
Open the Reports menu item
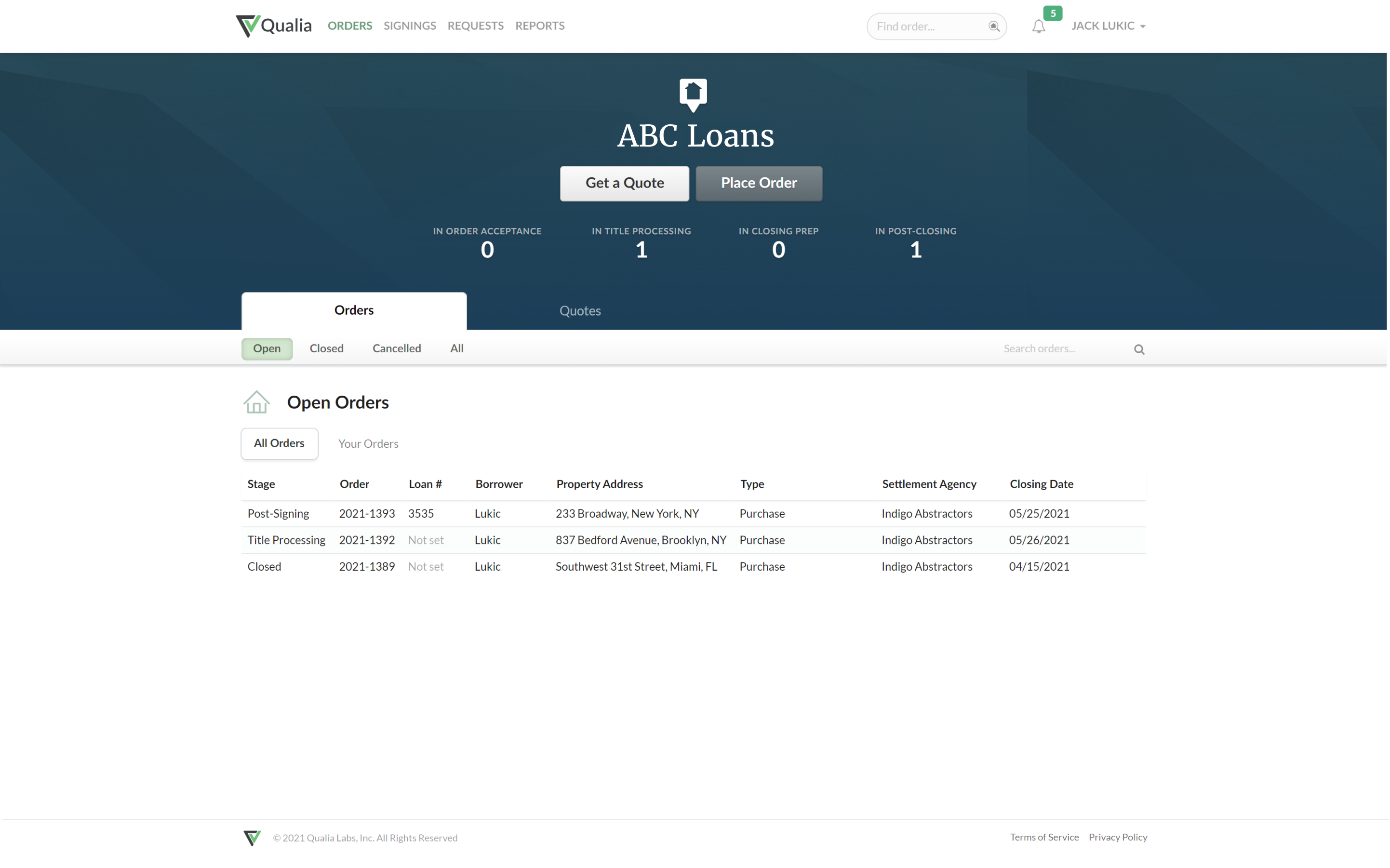click(x=539, y=26)
